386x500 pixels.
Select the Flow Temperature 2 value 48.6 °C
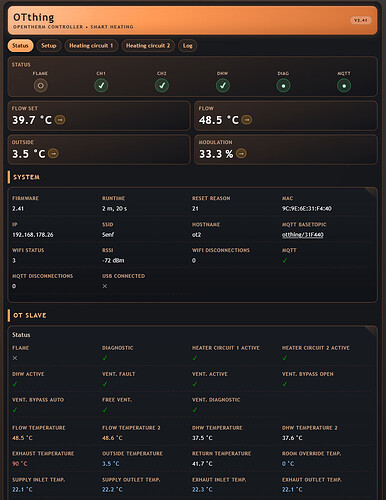[112, 438]
